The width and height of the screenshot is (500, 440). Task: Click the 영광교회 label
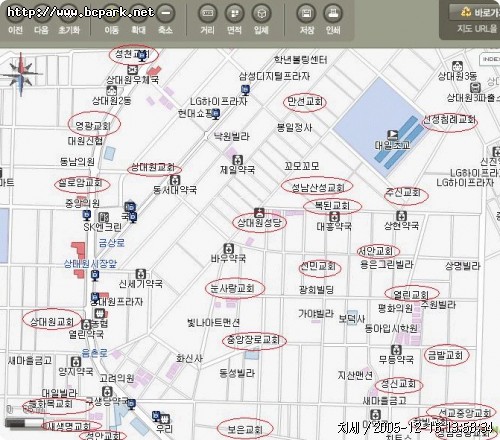click(x=93, y=125)
